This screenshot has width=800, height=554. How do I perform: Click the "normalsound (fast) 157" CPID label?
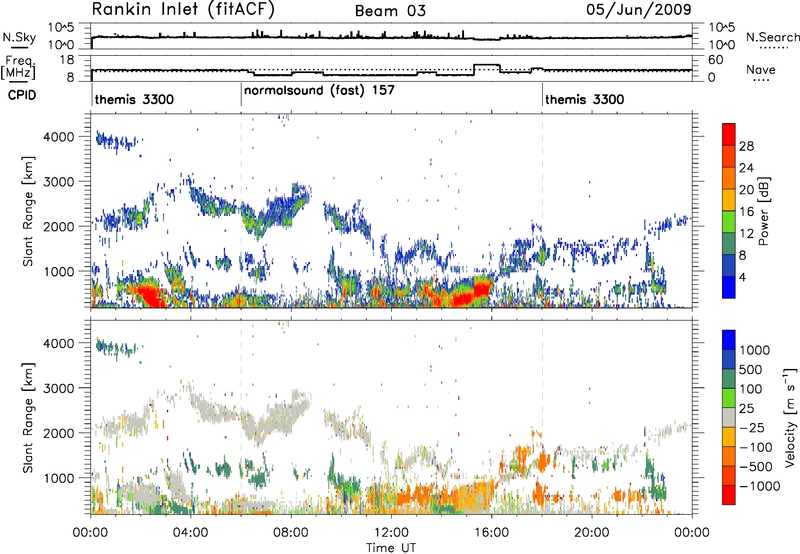[x=319, y=90]
